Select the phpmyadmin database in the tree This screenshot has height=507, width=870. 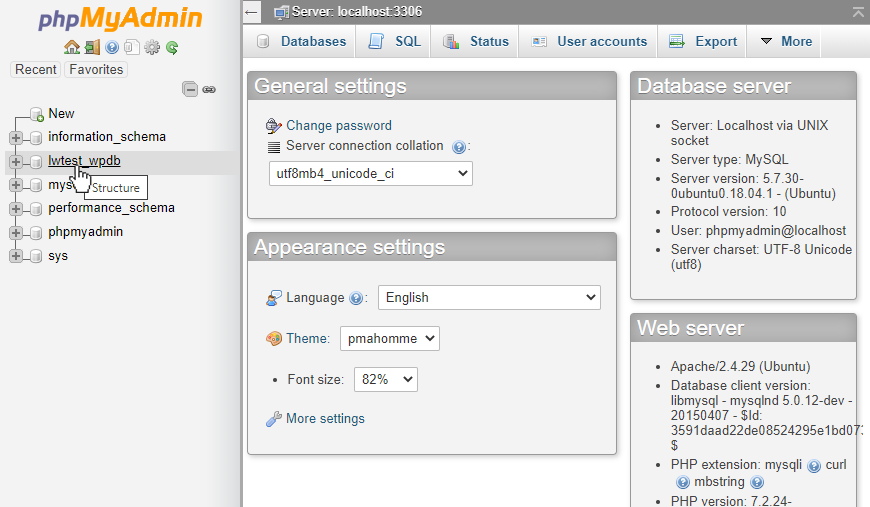click(85, 232)
